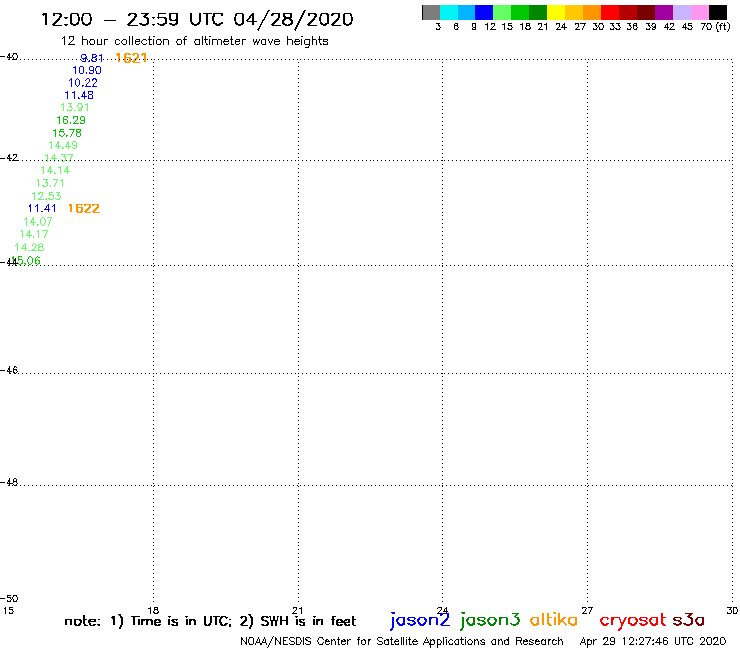The width and height of the screenshot is (740, 650).
Task: Select the wave height value 13.91
Action: 75,108
